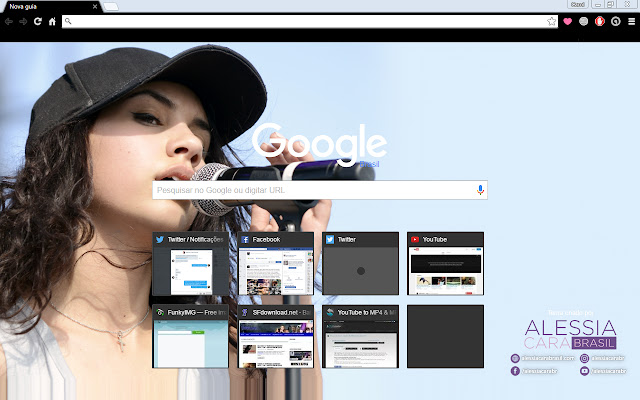
Task: Click the FunkyIMG favicon on its tile
Action: 160,313
